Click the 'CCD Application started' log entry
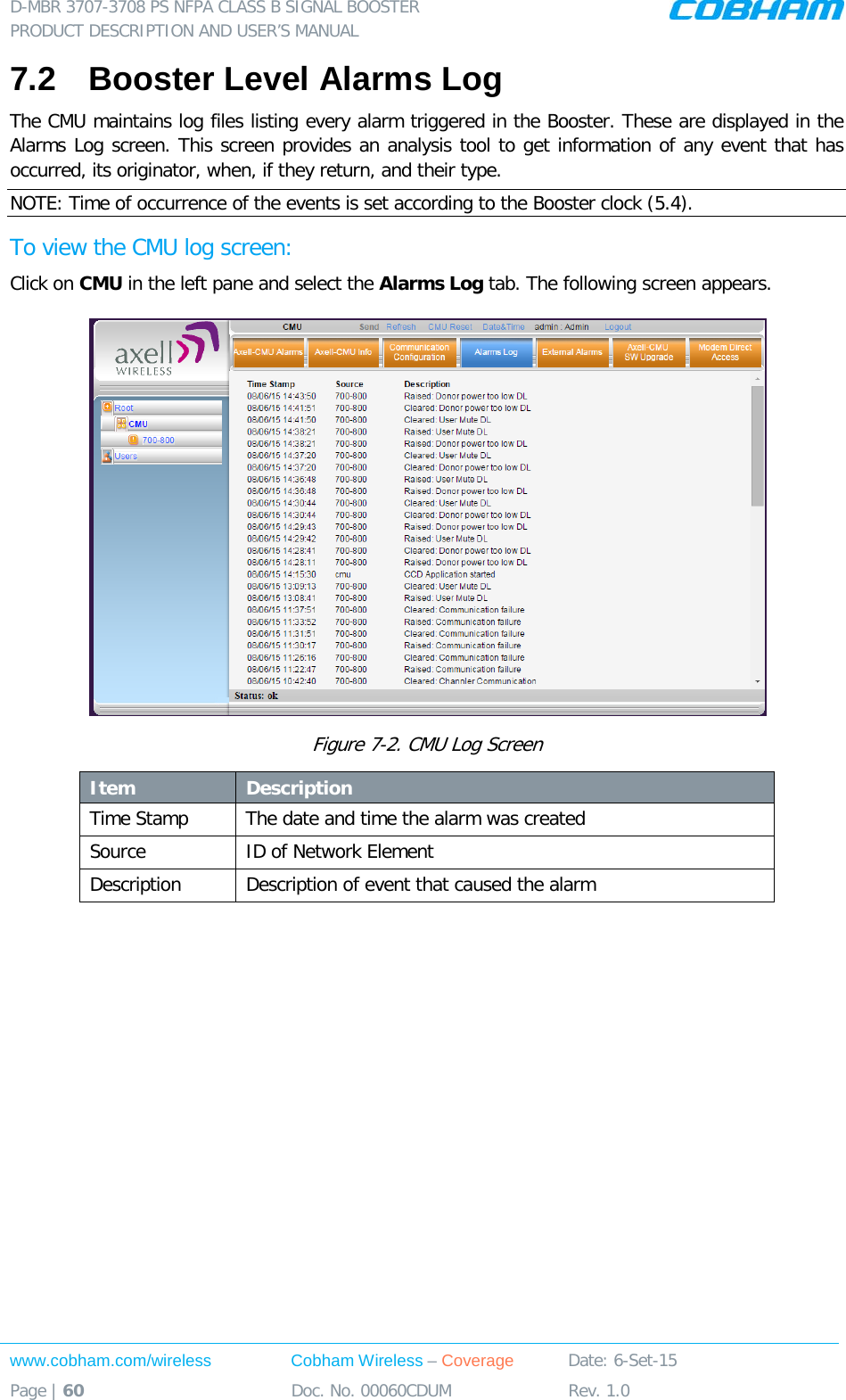The width and height of the screenshot is (846, 1400). coord(449,574)
